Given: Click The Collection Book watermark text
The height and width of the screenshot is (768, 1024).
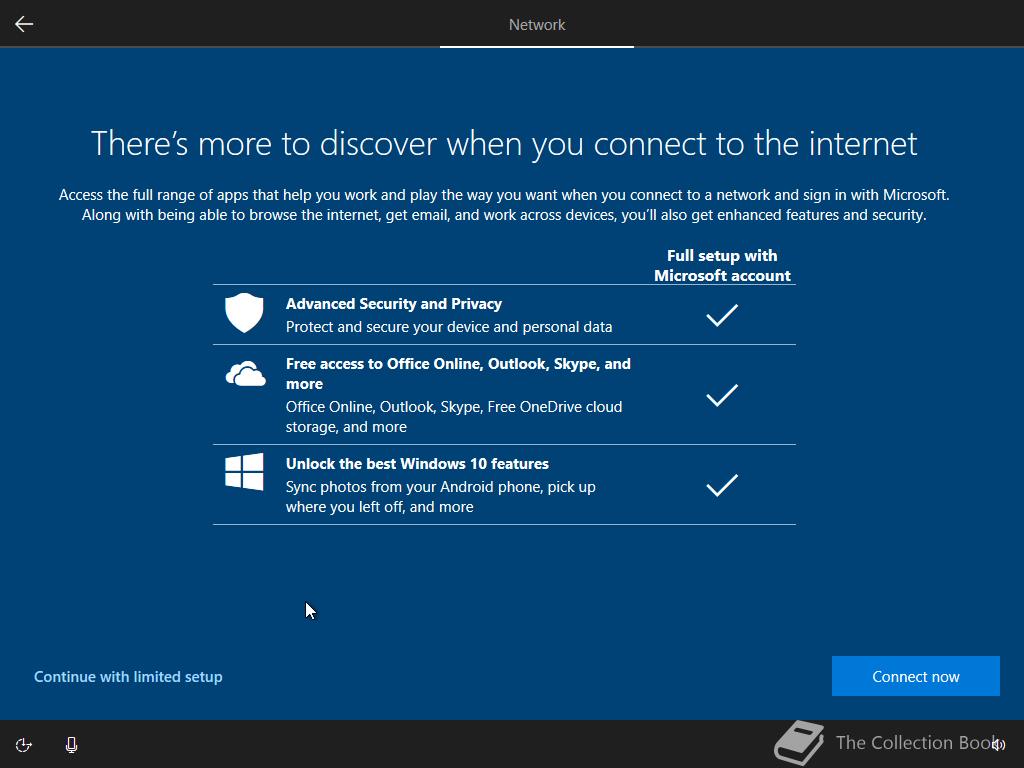Looking at the screenshot, I should (917, 743).
